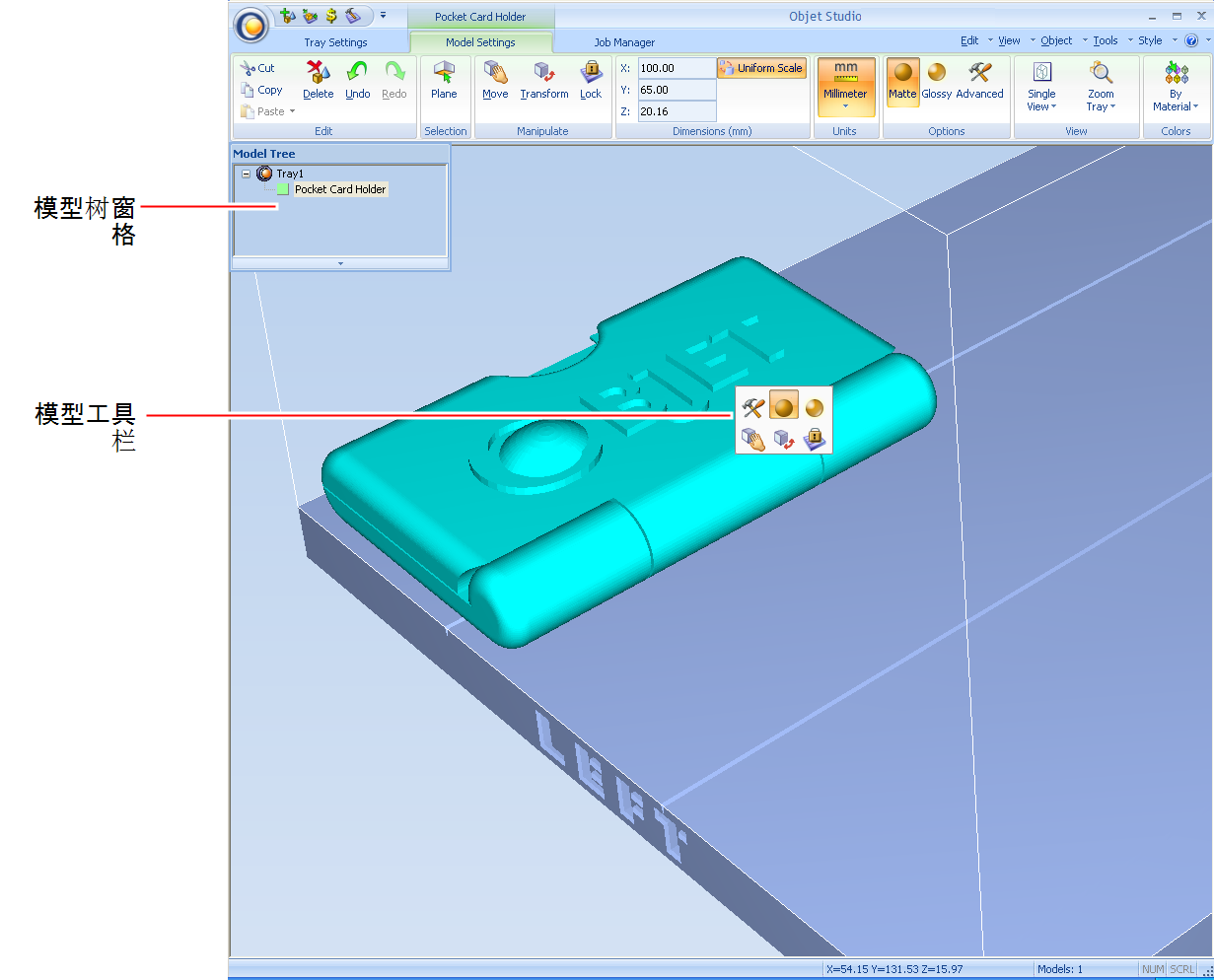Click the Cut button
Image resolution: width=1214 pixels, height=980 pixels.
[x=257, y=68]
